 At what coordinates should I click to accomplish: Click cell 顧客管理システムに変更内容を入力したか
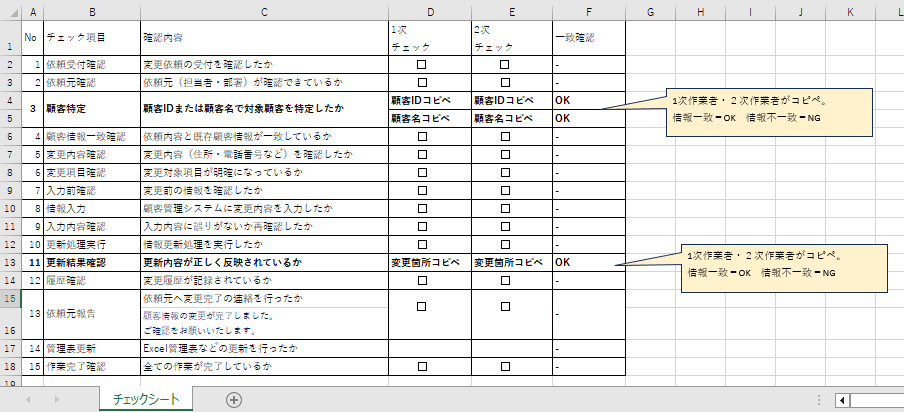(x=264, y=208)
